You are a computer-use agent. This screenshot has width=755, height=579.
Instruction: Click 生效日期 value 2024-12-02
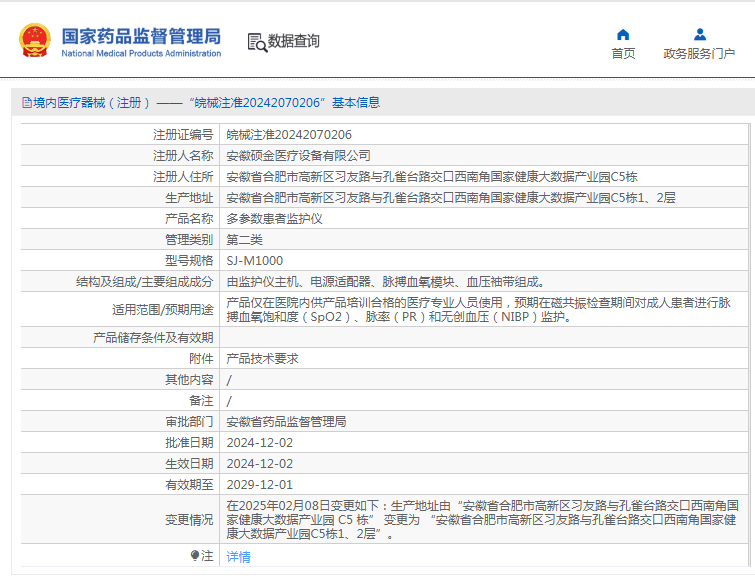coord(260,464)
